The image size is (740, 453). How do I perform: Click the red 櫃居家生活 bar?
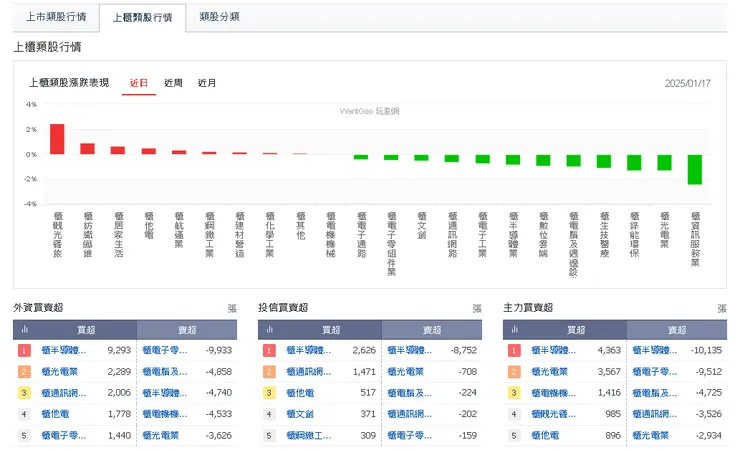pos(118,150)
